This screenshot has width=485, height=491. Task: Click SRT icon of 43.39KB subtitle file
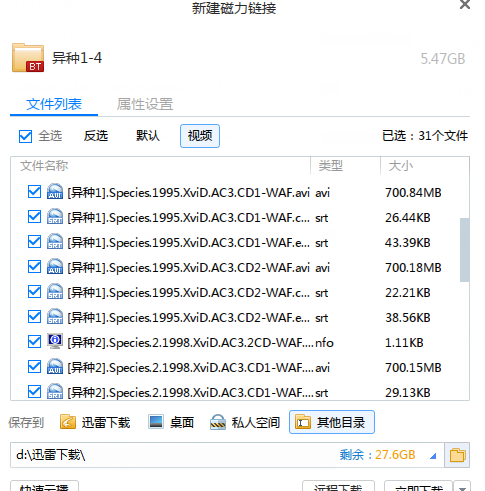[55, 242]
